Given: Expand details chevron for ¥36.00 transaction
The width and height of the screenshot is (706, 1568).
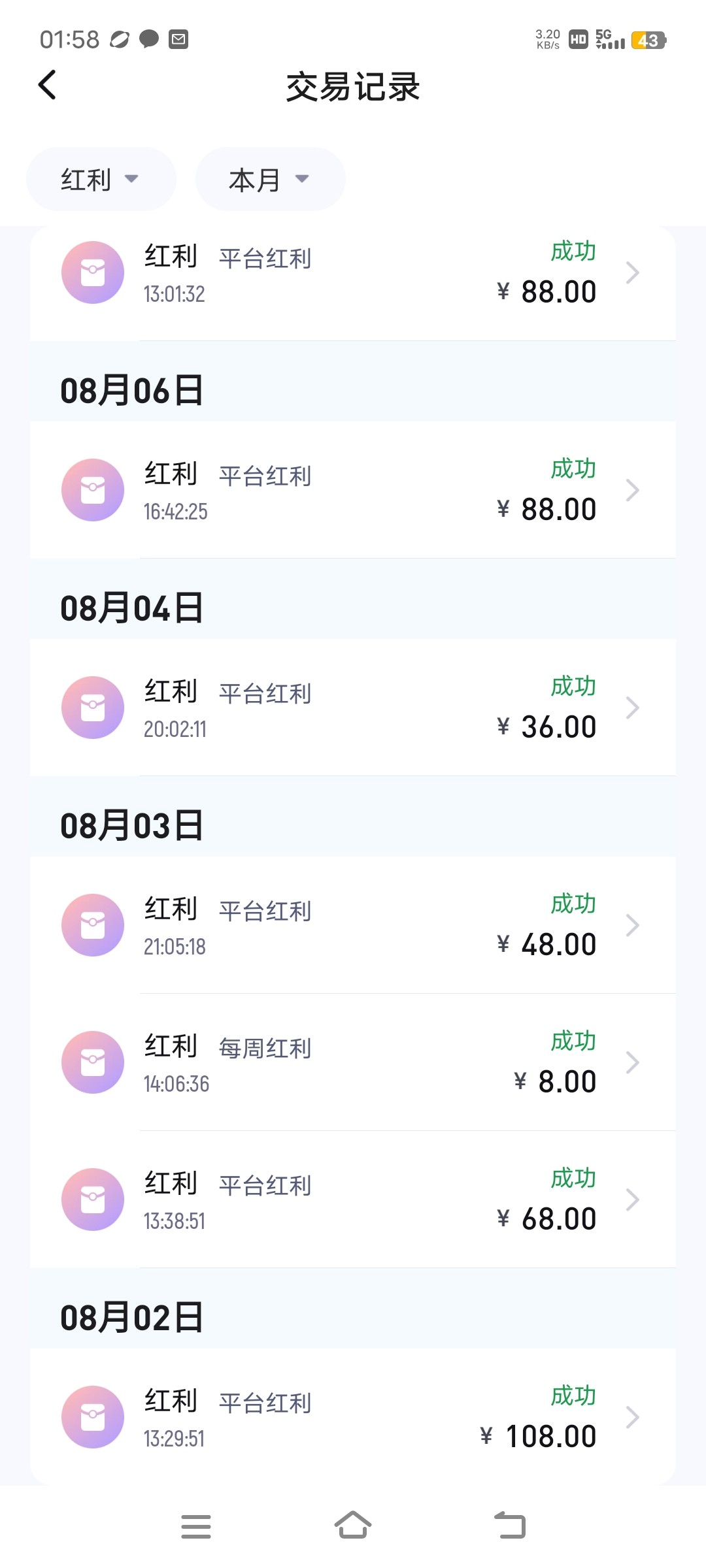Looking at the screenshot, I should (631, 708).
